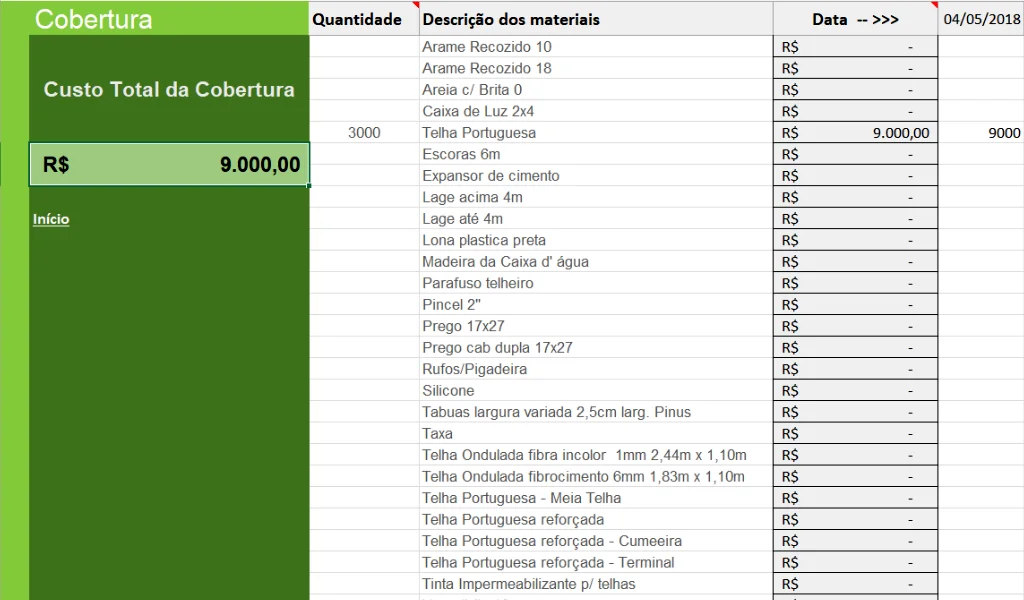Click the Descrição dos materiais header
The height and width of the screenshot is (600, 1024).
tap(596, 19)
